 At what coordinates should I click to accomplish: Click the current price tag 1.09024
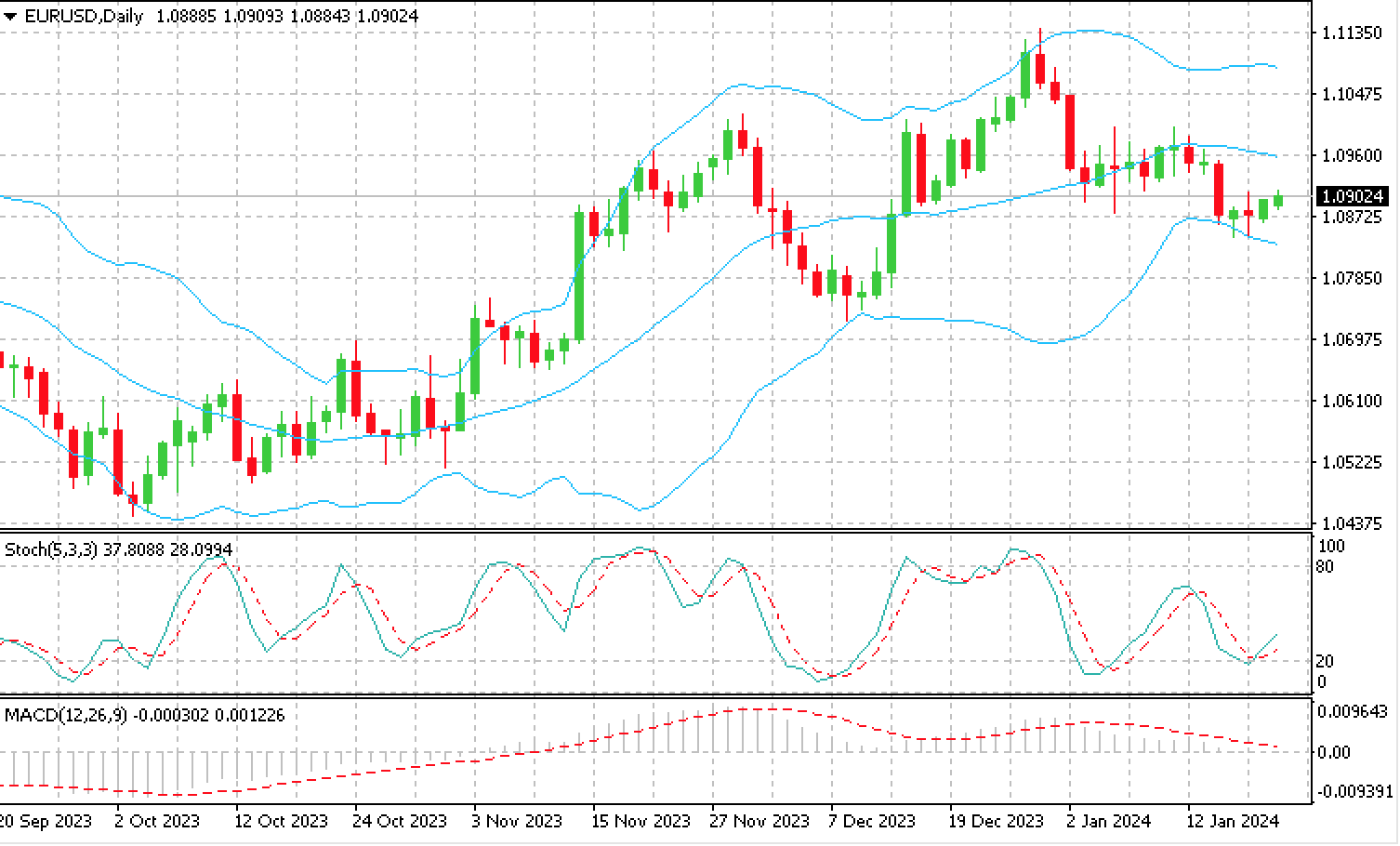[x=1353, y=196]
